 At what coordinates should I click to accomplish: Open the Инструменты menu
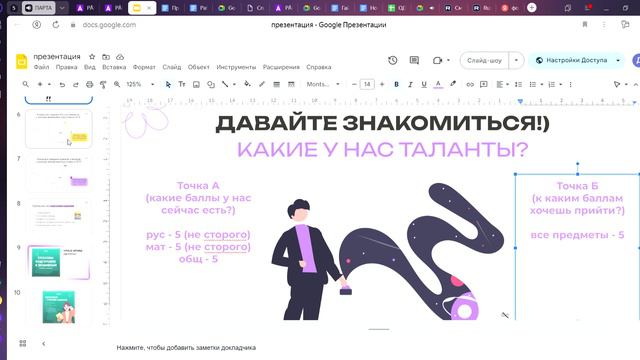236,67
